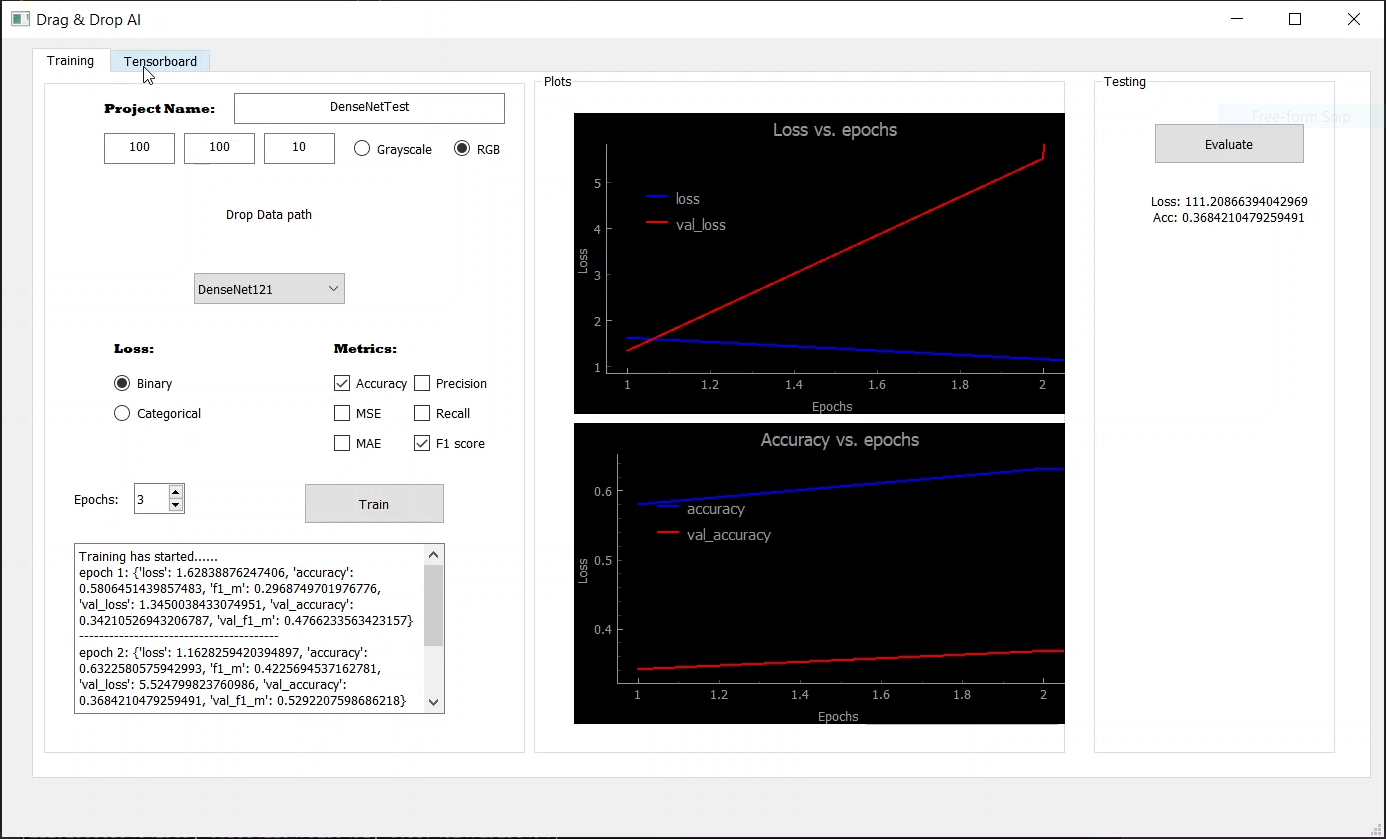This screenshot has height=839, width=1386.
Task: Click the 'Training has started......' log line
Action: click(x=148, y=557)
